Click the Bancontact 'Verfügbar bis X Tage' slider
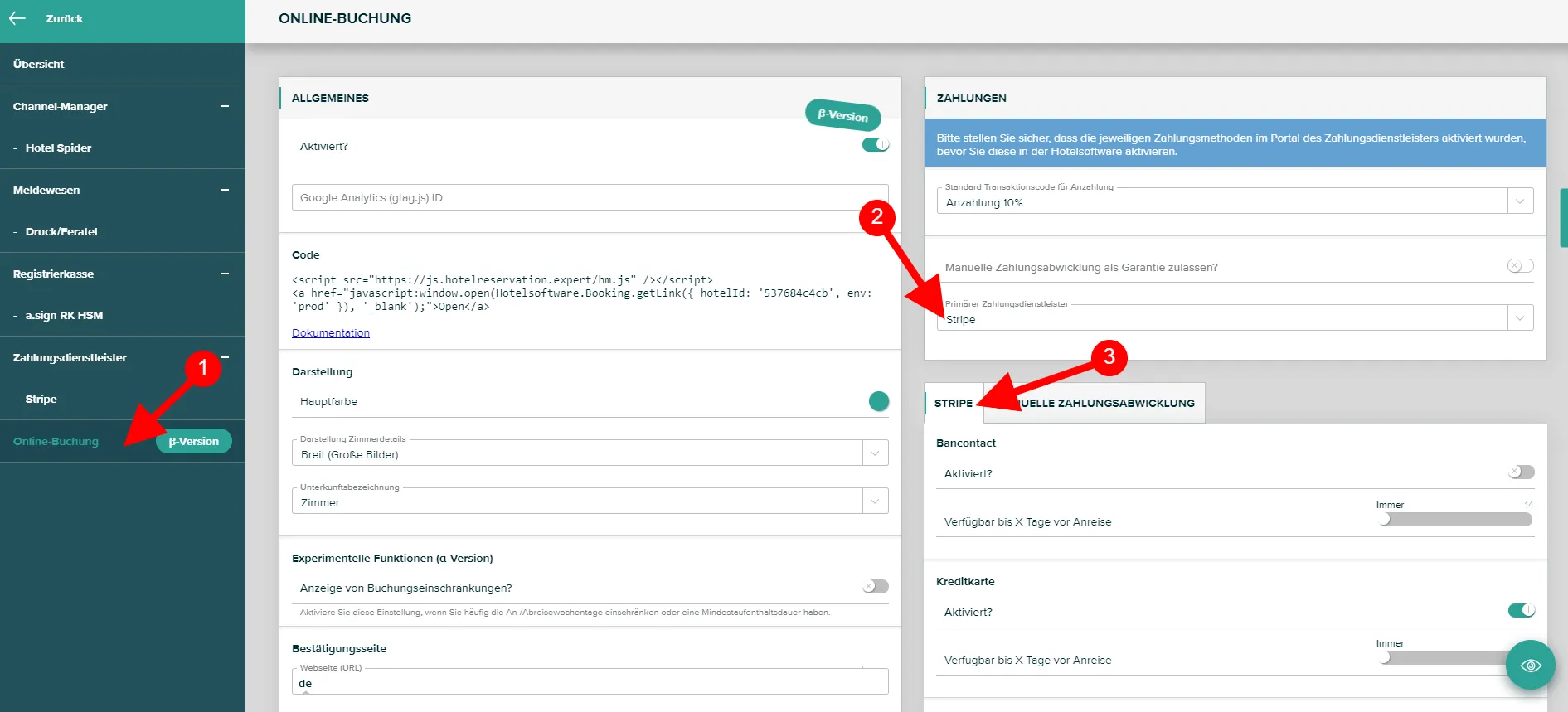Viewport: 1568px width, 712px height. (x=1457, y=520)
